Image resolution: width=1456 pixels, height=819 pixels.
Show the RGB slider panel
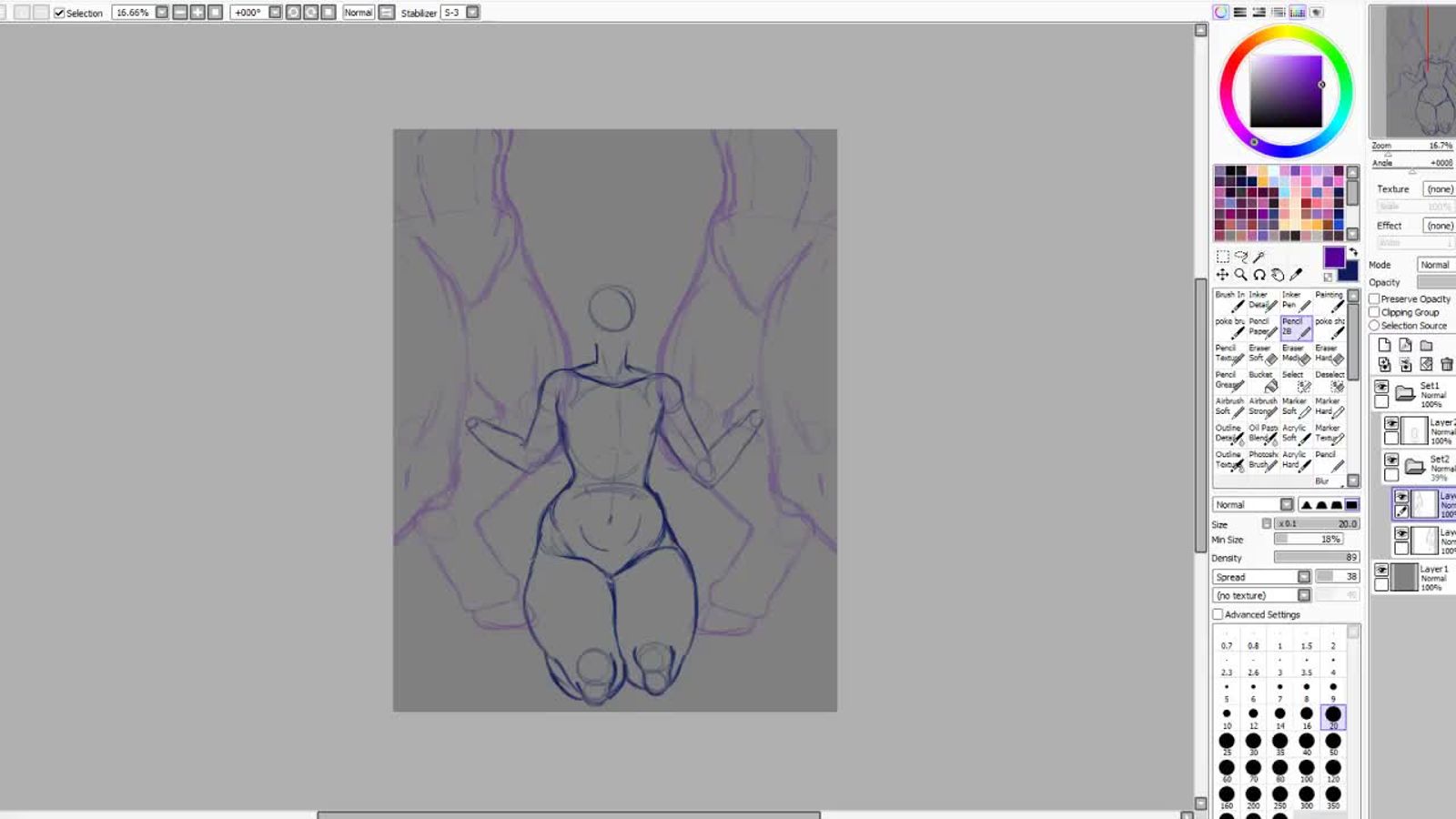pyautogui.click(x=1240, y=13)
